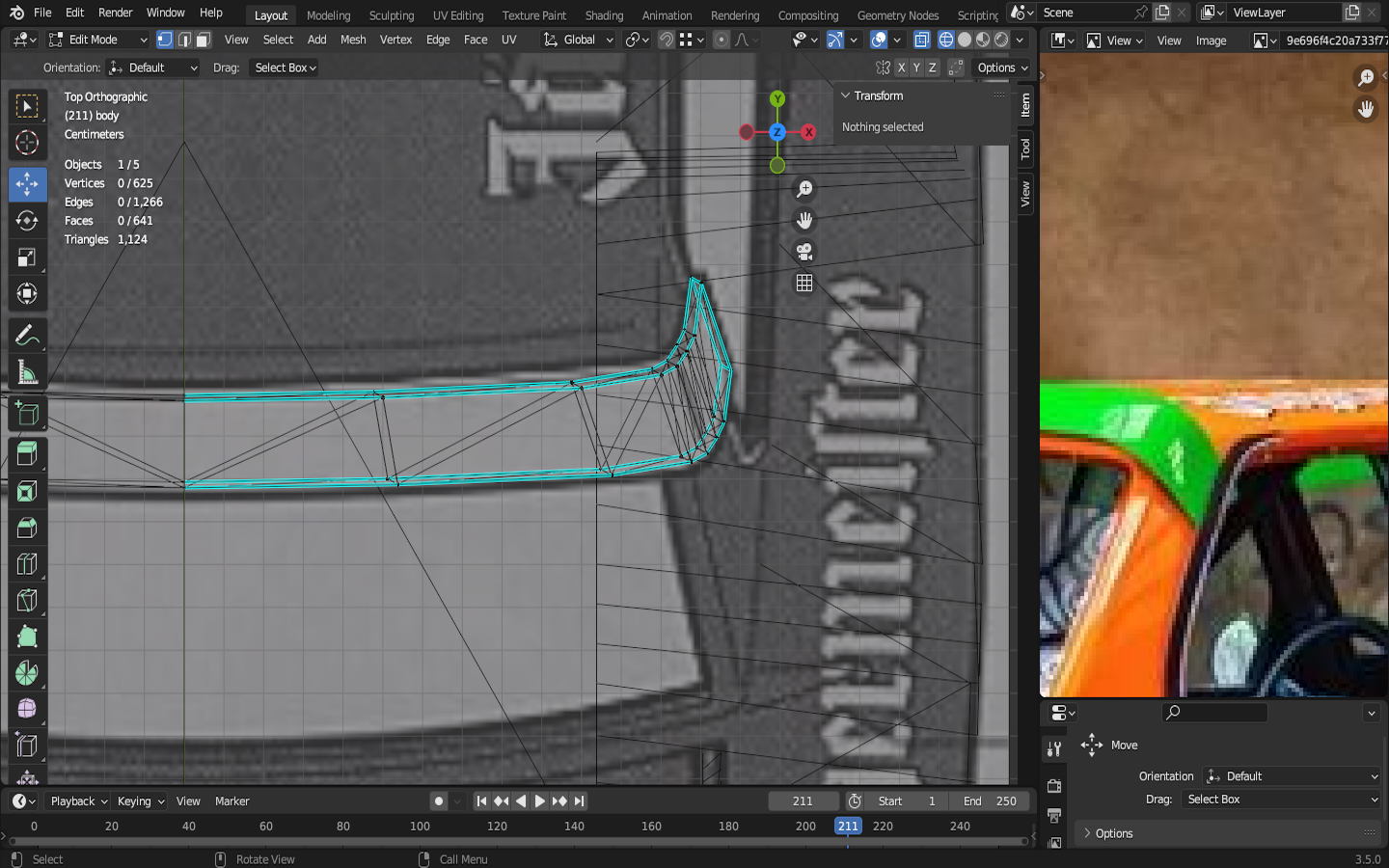Jump to the last frame
The height and width of the screenshot is (868, 1389).
579,800
